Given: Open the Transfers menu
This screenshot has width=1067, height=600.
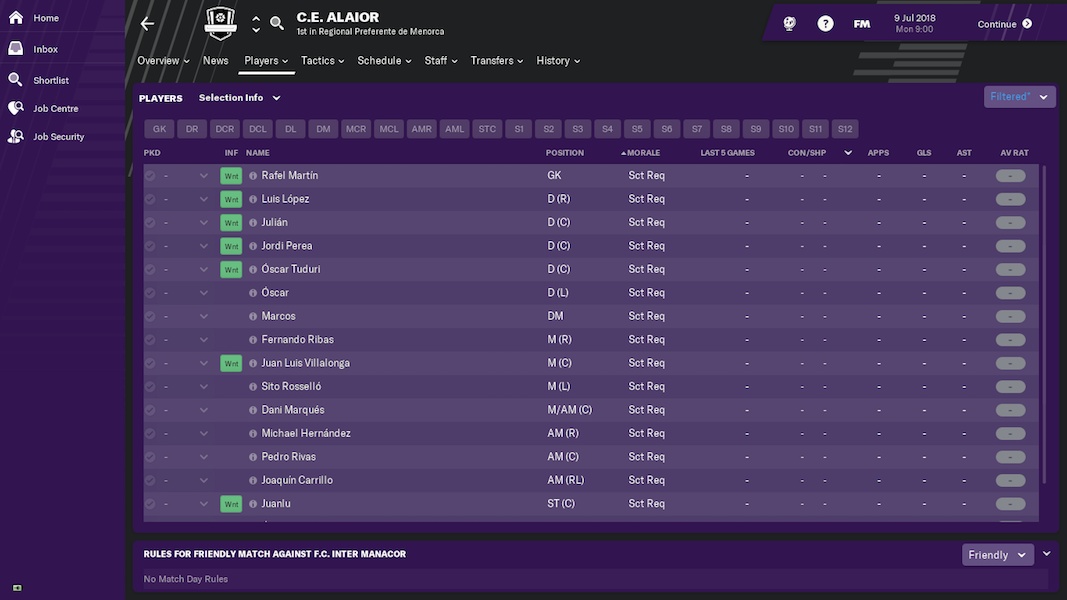Looking at the screenshot, I should pos(497,61).
